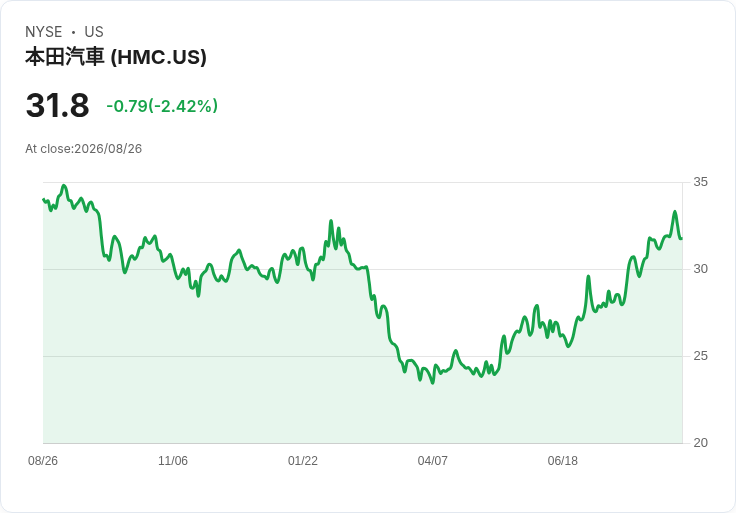This screenshot has height=513, width=736.
Task: Click the 11/06 x-axis date label
Action: [x=173, y=461]
